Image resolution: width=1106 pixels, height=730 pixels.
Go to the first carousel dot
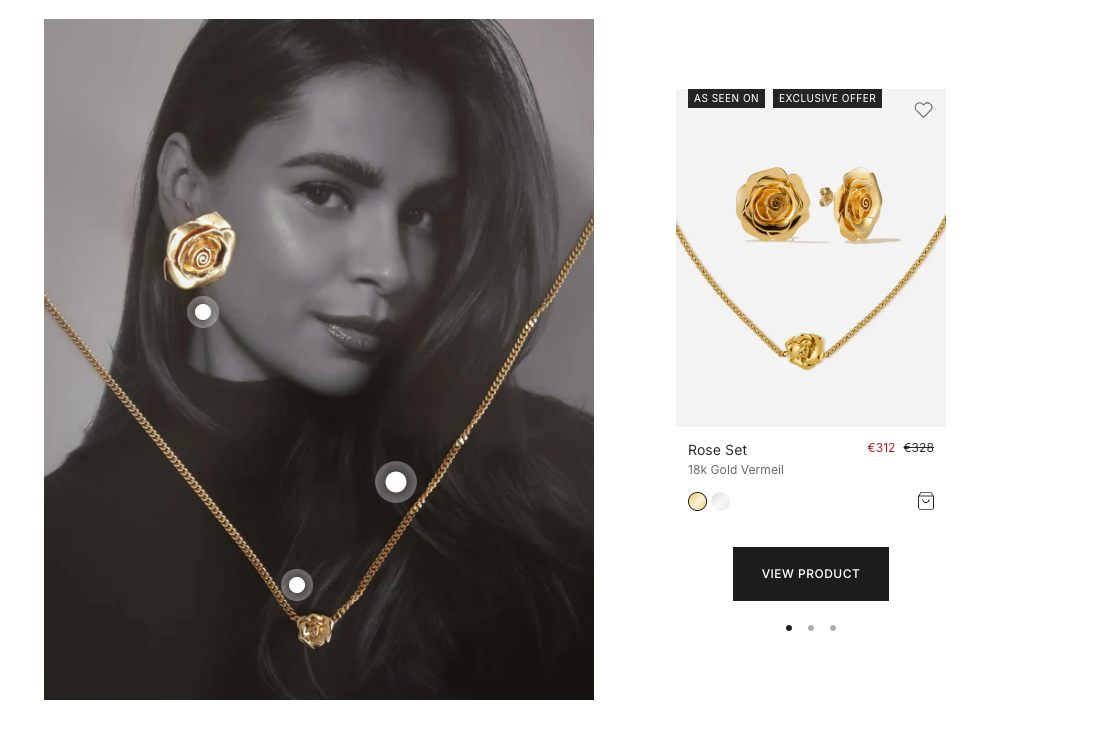tap(789, 628)
